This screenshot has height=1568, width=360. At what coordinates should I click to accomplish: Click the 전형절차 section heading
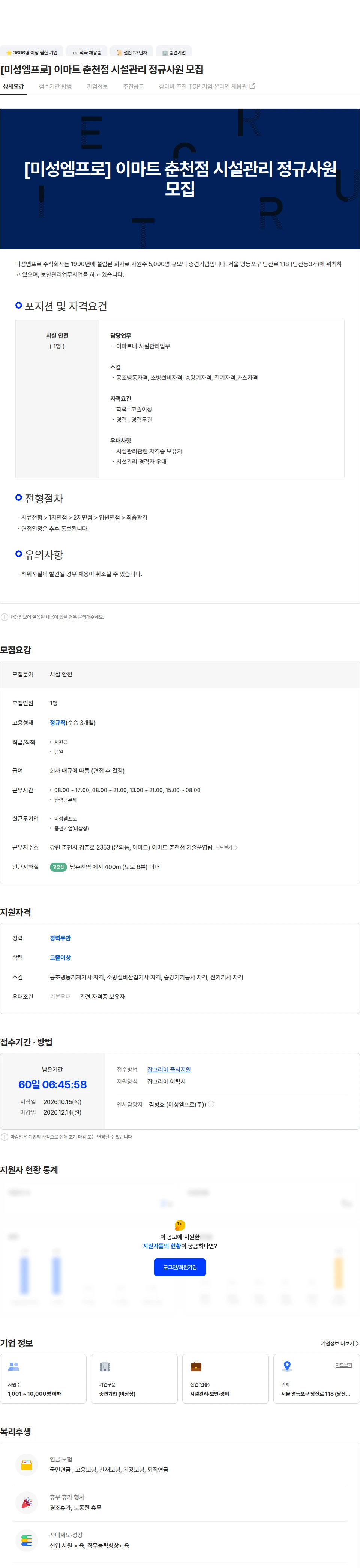pos(44,499)
